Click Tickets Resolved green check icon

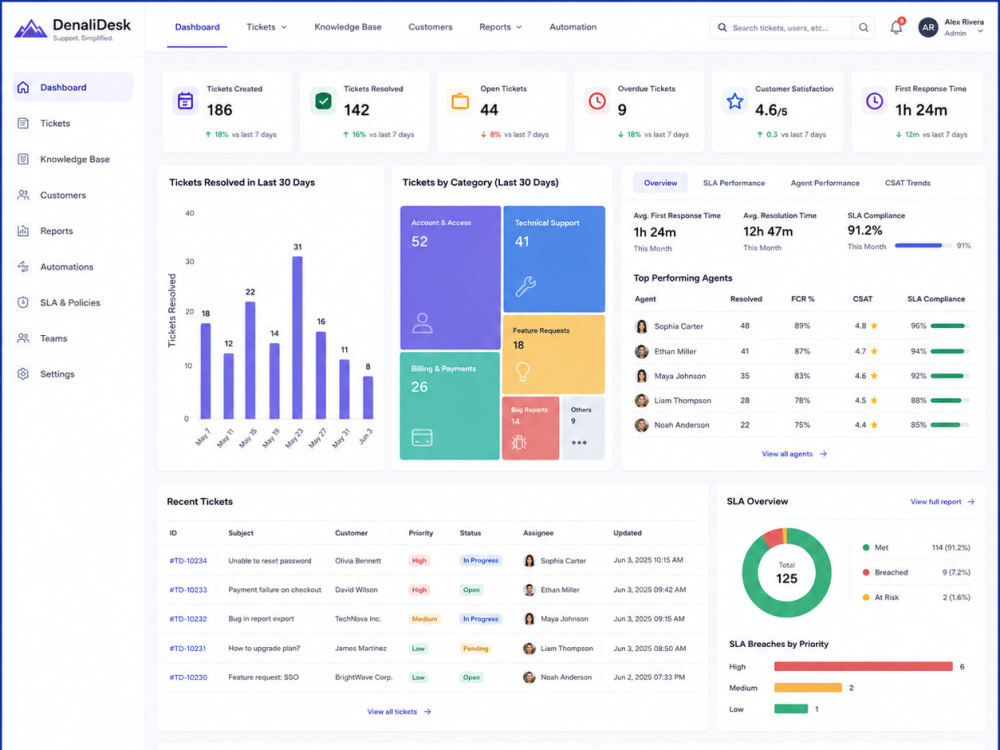point(323,101)
